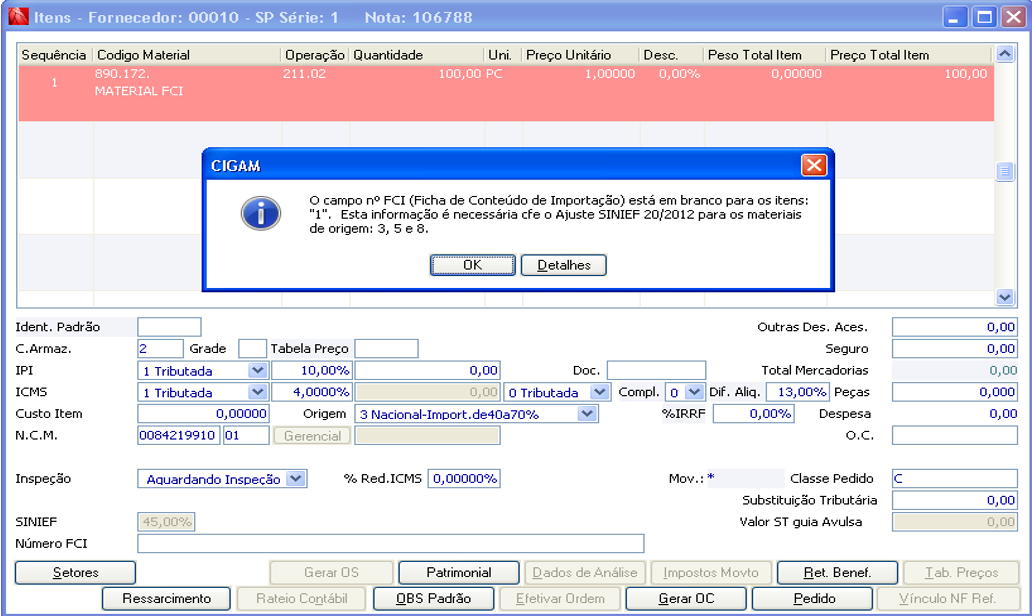Click the blue information icon in dialog
Image resolution: width=1032 pixels, height=616 pixels.
[x=261, y=213]
